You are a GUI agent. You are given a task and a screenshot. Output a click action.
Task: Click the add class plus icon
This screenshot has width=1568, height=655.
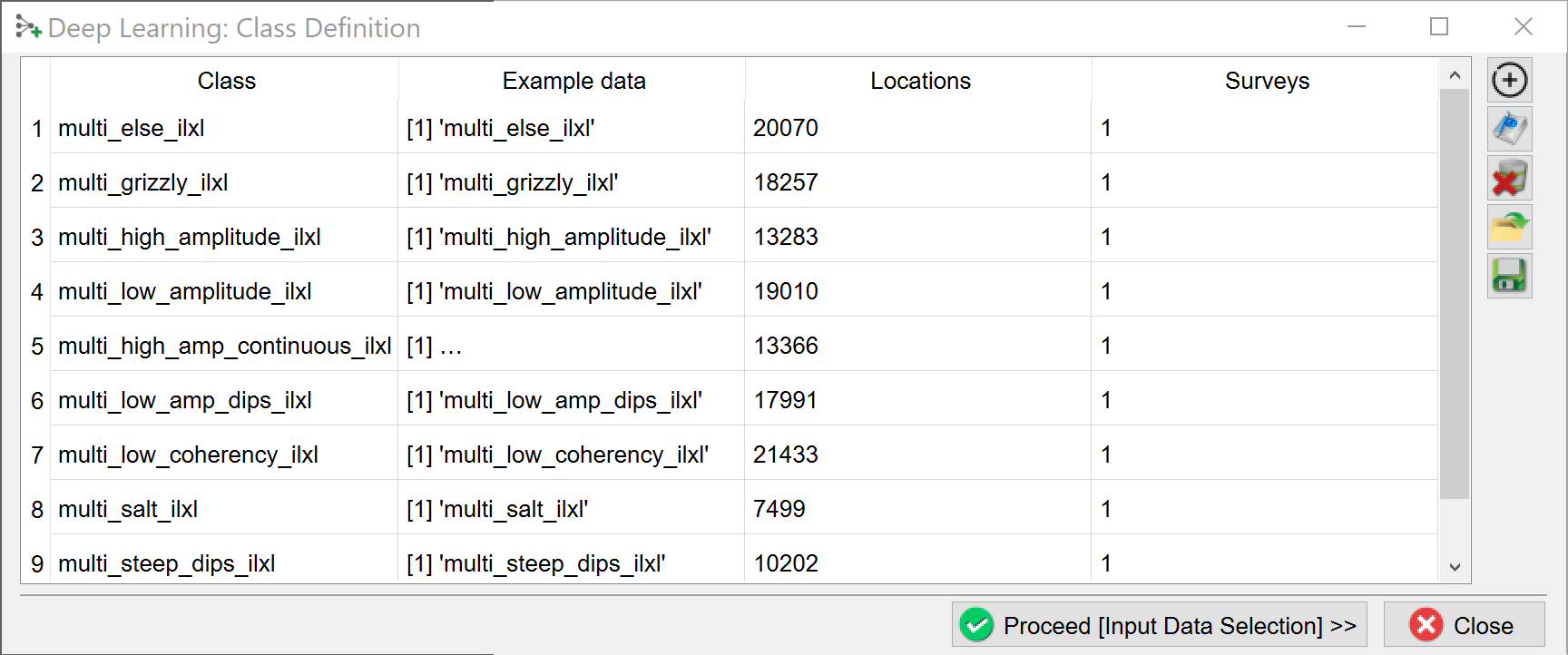pos(1509,81)
